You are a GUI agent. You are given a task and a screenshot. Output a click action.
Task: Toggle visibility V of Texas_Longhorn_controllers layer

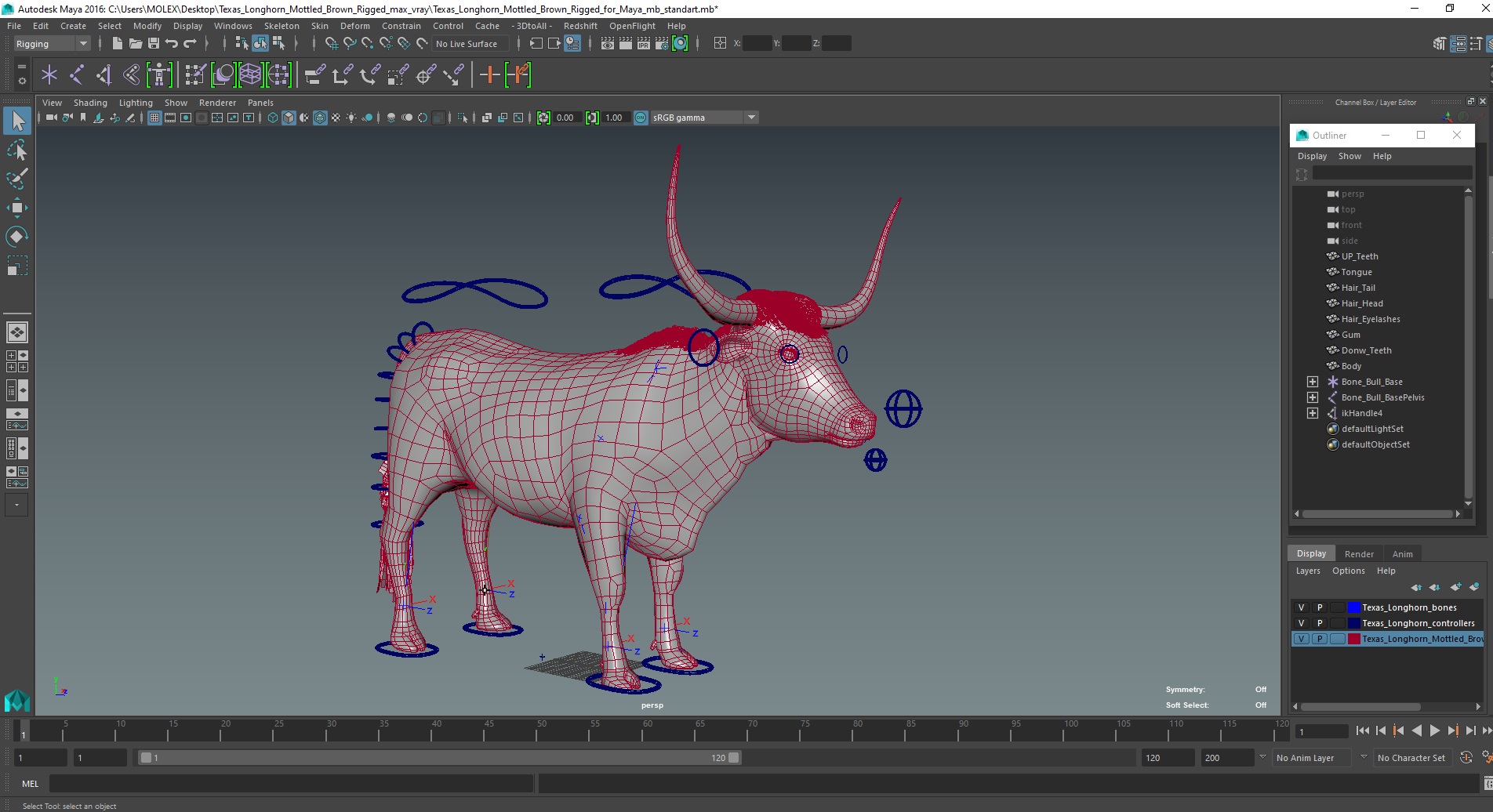1301,623
